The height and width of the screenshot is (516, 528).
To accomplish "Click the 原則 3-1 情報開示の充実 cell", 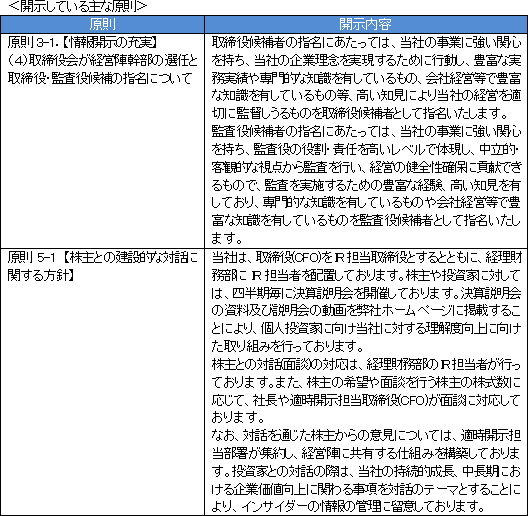I will coord(102,140).
